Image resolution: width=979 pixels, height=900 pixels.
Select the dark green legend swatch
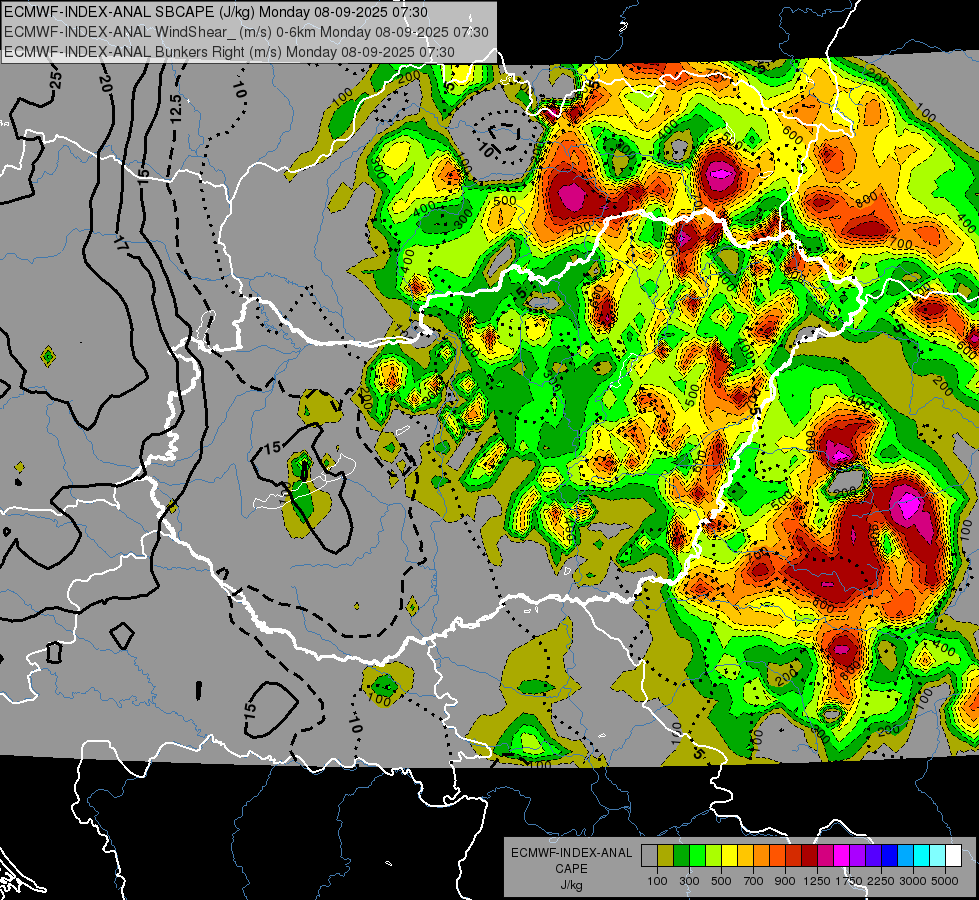tap(681, 855)
